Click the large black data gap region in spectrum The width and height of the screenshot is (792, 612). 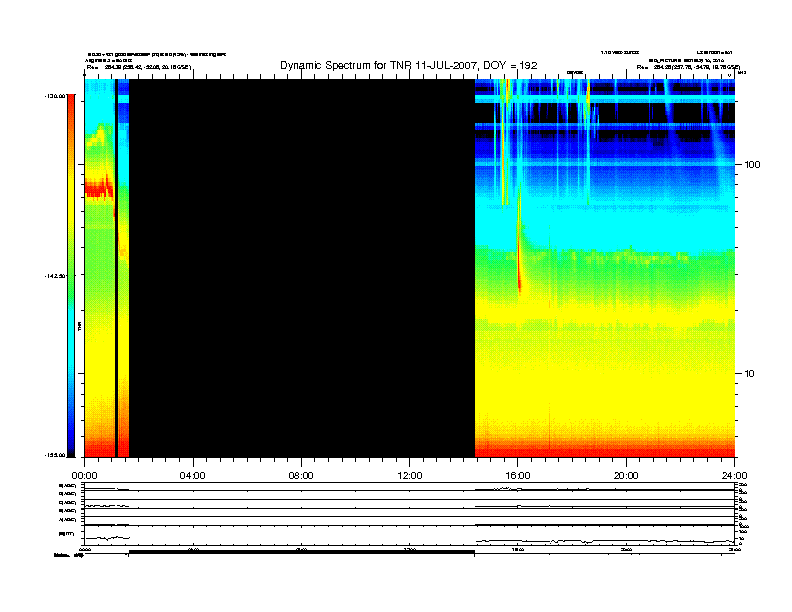302,268
